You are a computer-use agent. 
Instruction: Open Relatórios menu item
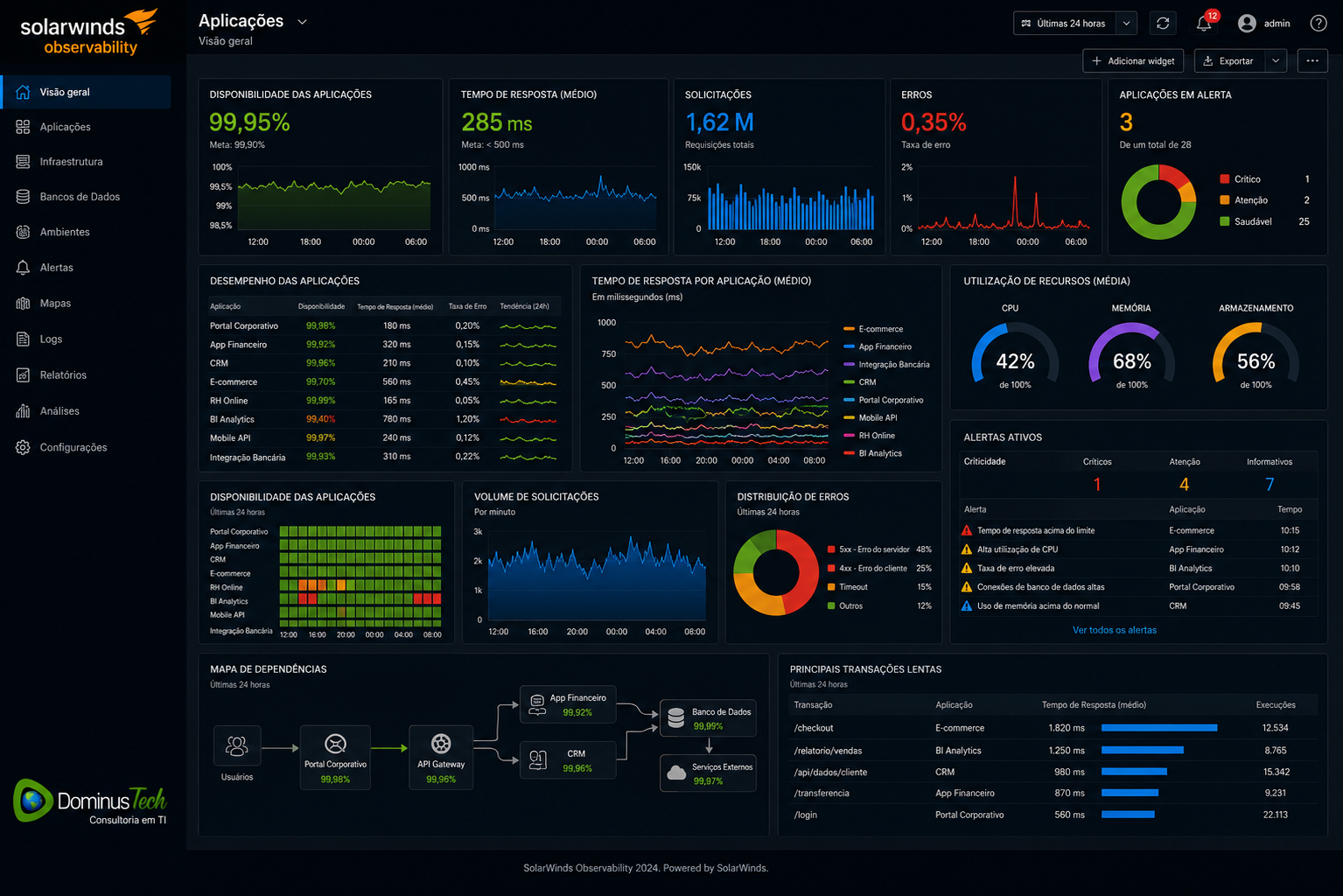click(x=64, y=375)
